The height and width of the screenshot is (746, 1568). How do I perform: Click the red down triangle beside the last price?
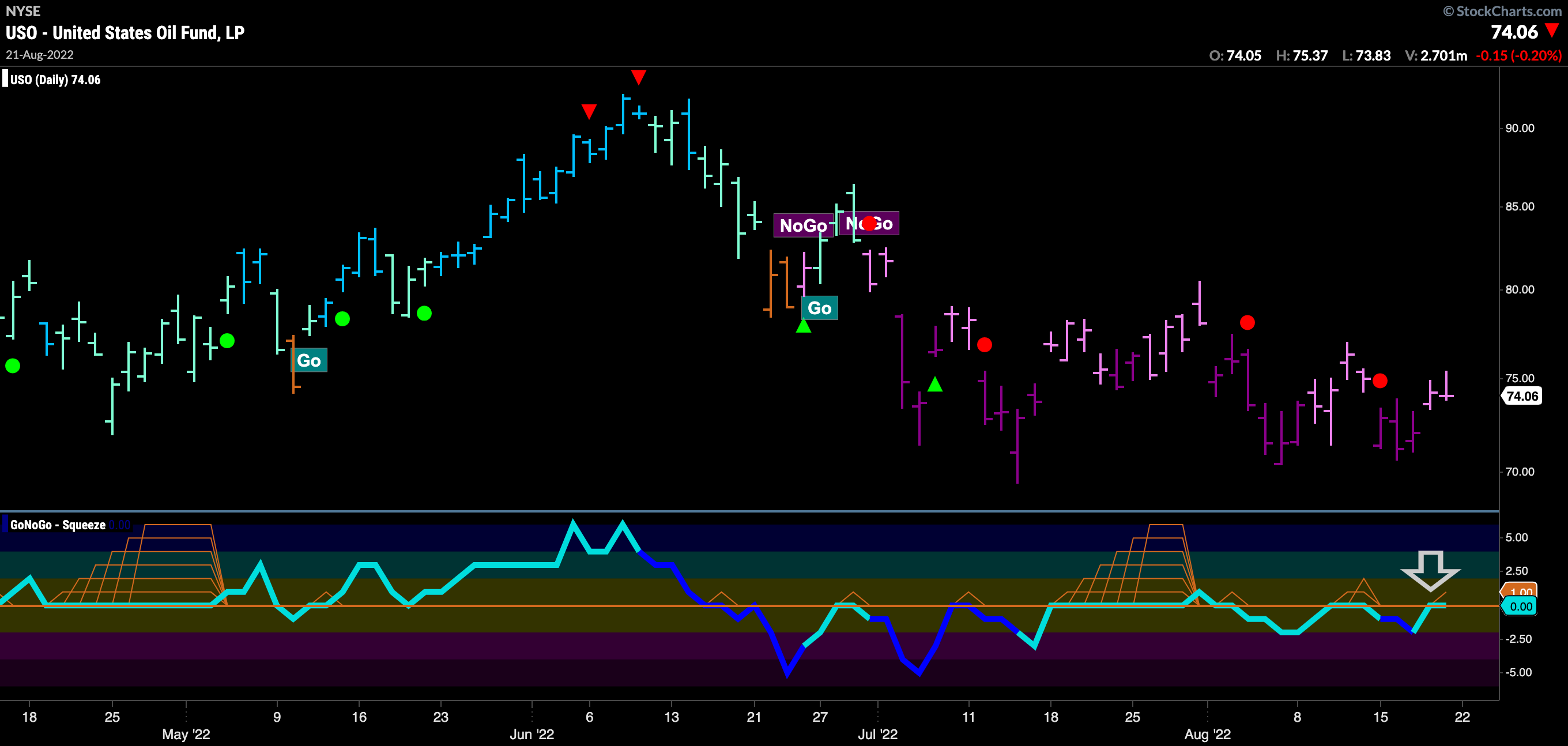coord(1551,30)
